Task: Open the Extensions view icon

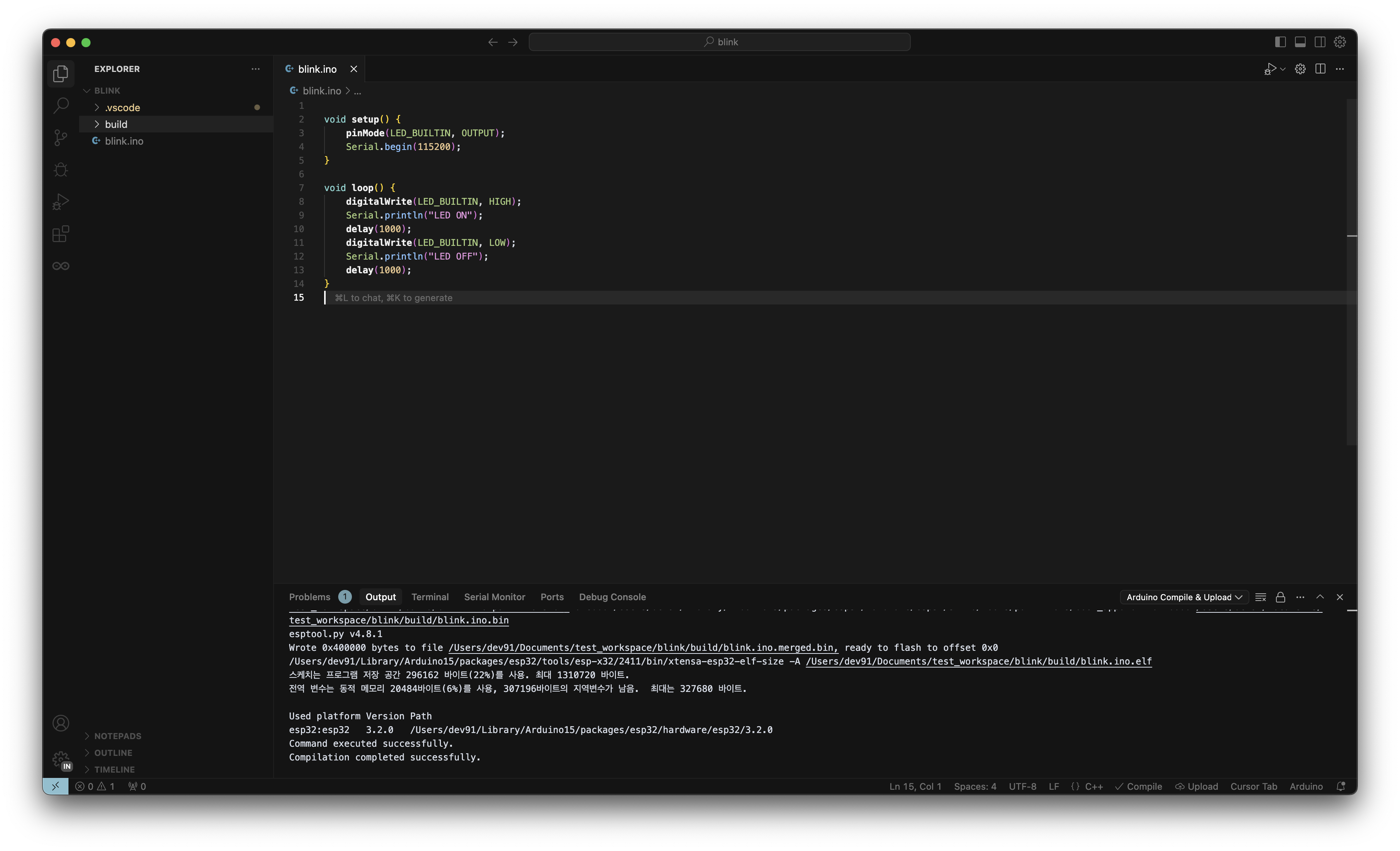Action: (x=61, y=234)
